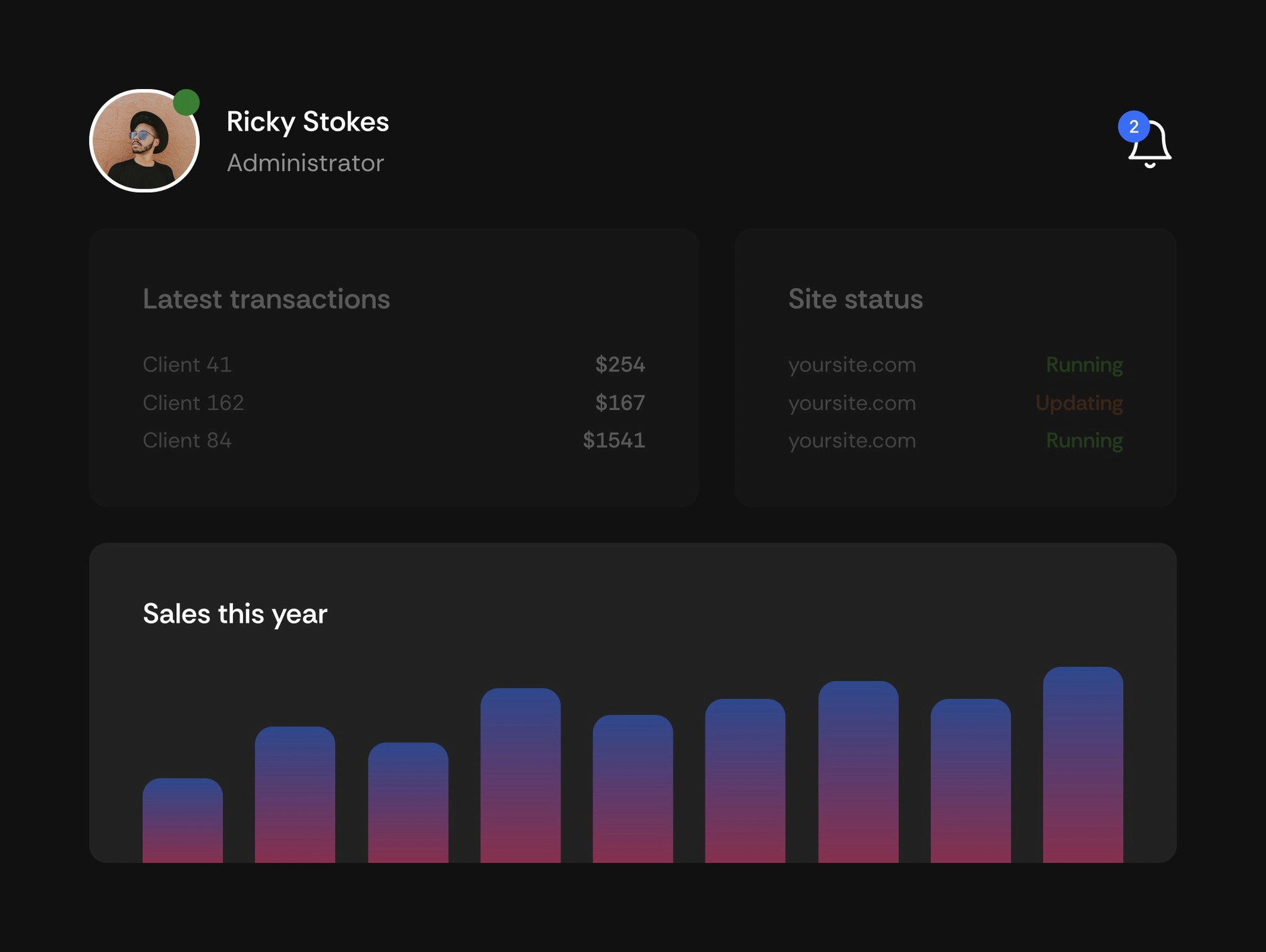Open the second yoursite.com link
This screenshot has width=1266, height=952.
tap(852, 402)
